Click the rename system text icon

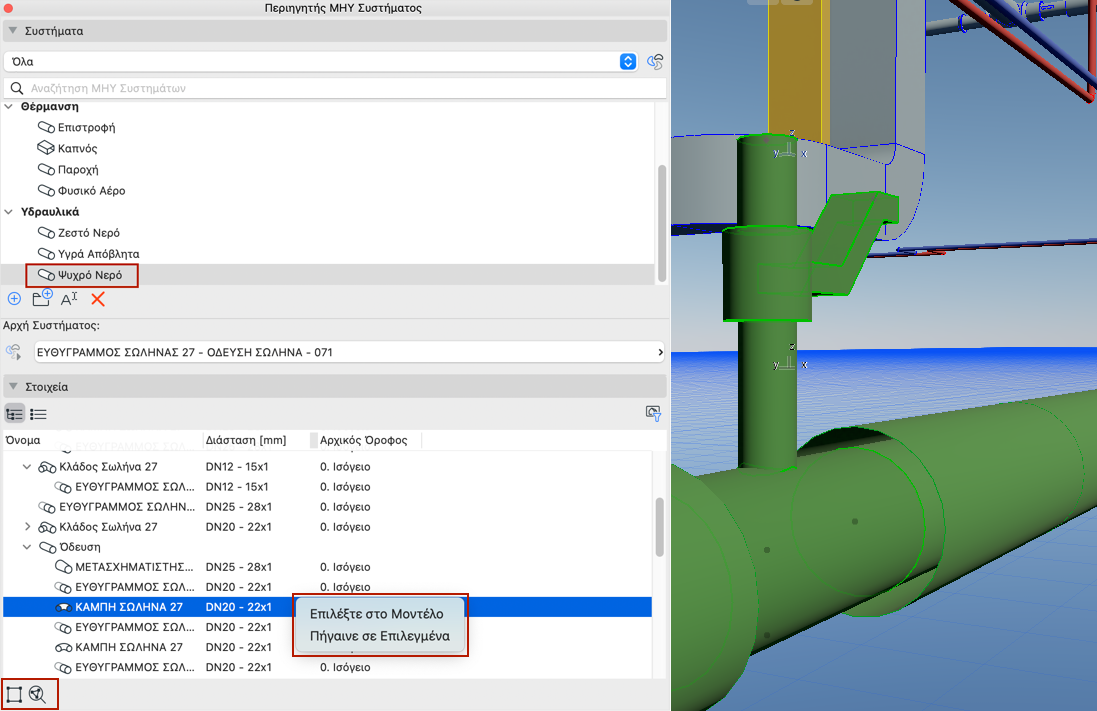pos(69,299)
